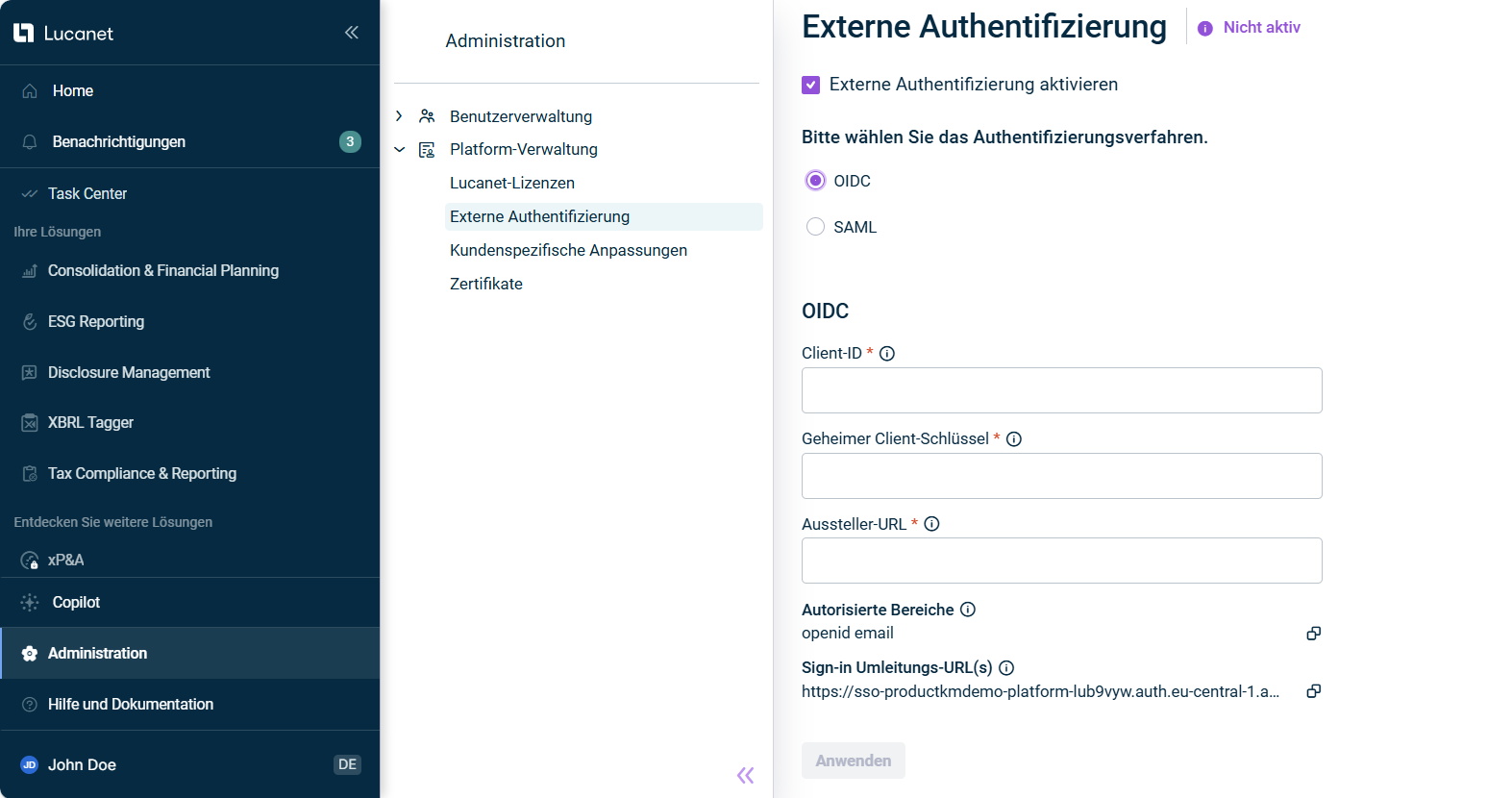Click the Platform-Verwaltung tree label
Screen dimensions: 1512x798
pos(524,150)
